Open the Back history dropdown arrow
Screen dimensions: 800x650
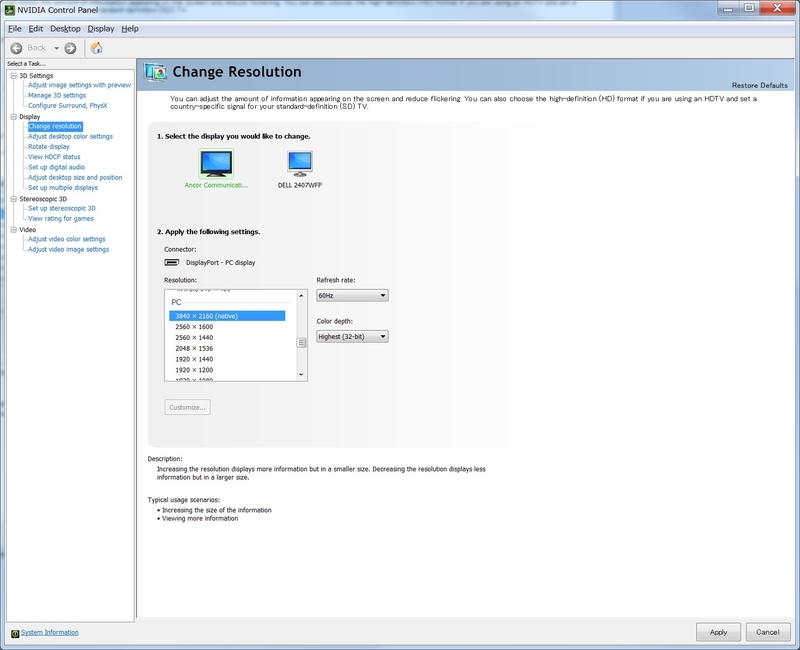pos(56,48)
